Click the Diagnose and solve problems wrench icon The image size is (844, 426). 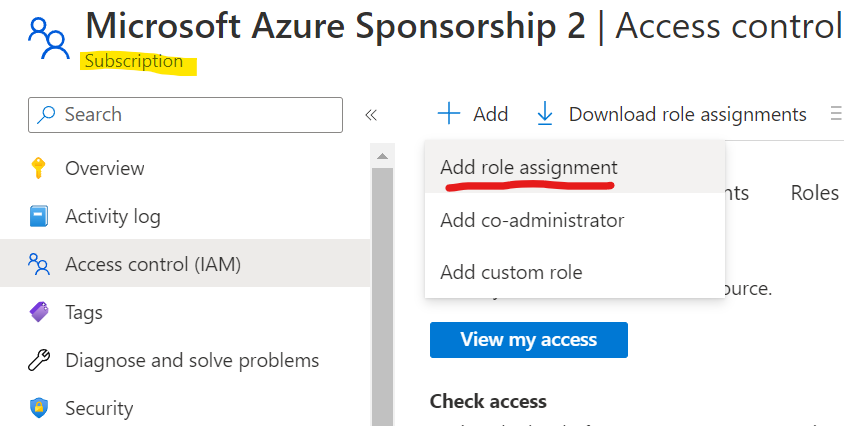pos(39,360)
